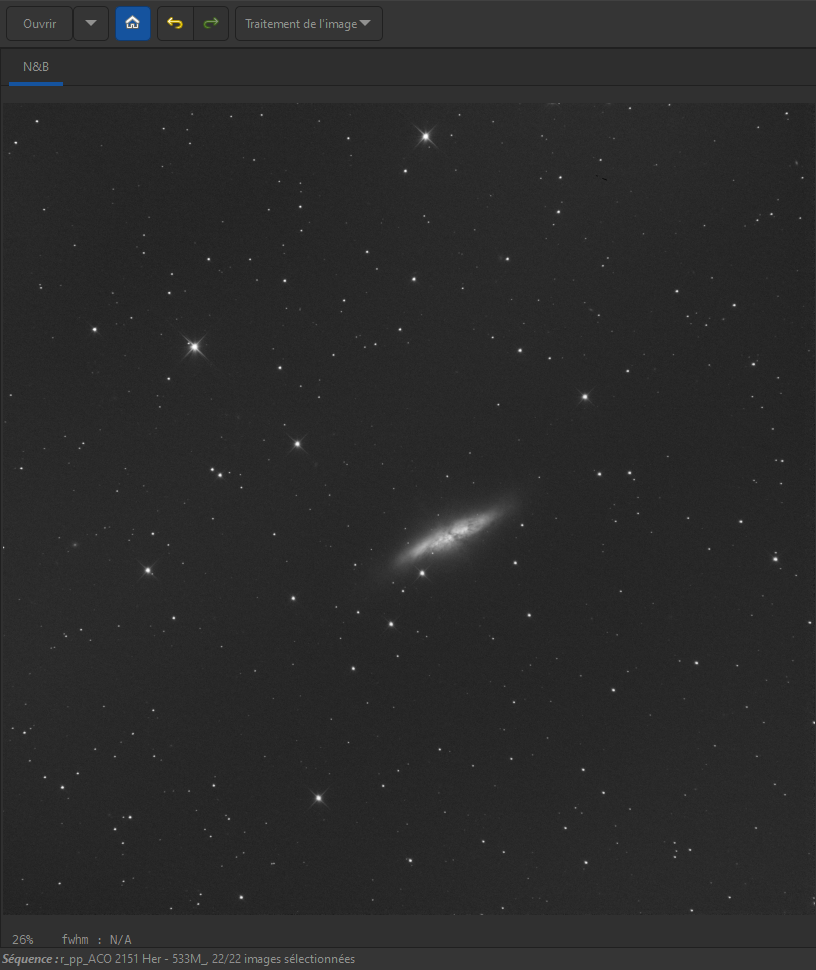Click the galaxy in the image
The height and width of the screenshot is (970, 816).
coord(455,532)
